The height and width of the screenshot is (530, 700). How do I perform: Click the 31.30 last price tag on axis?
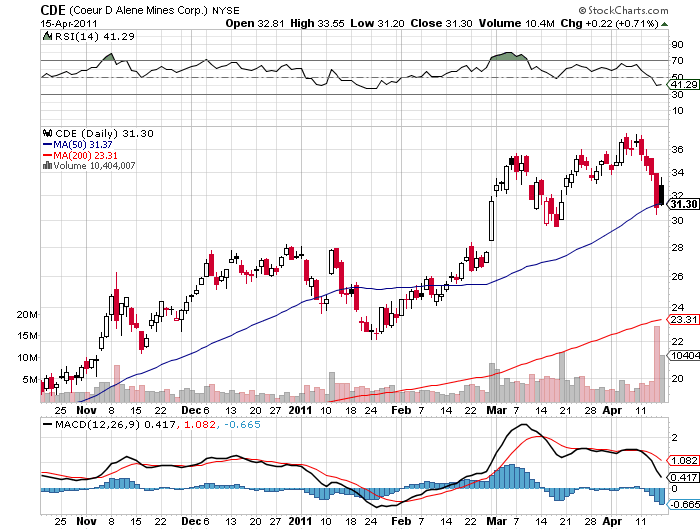tap(683, 204)
